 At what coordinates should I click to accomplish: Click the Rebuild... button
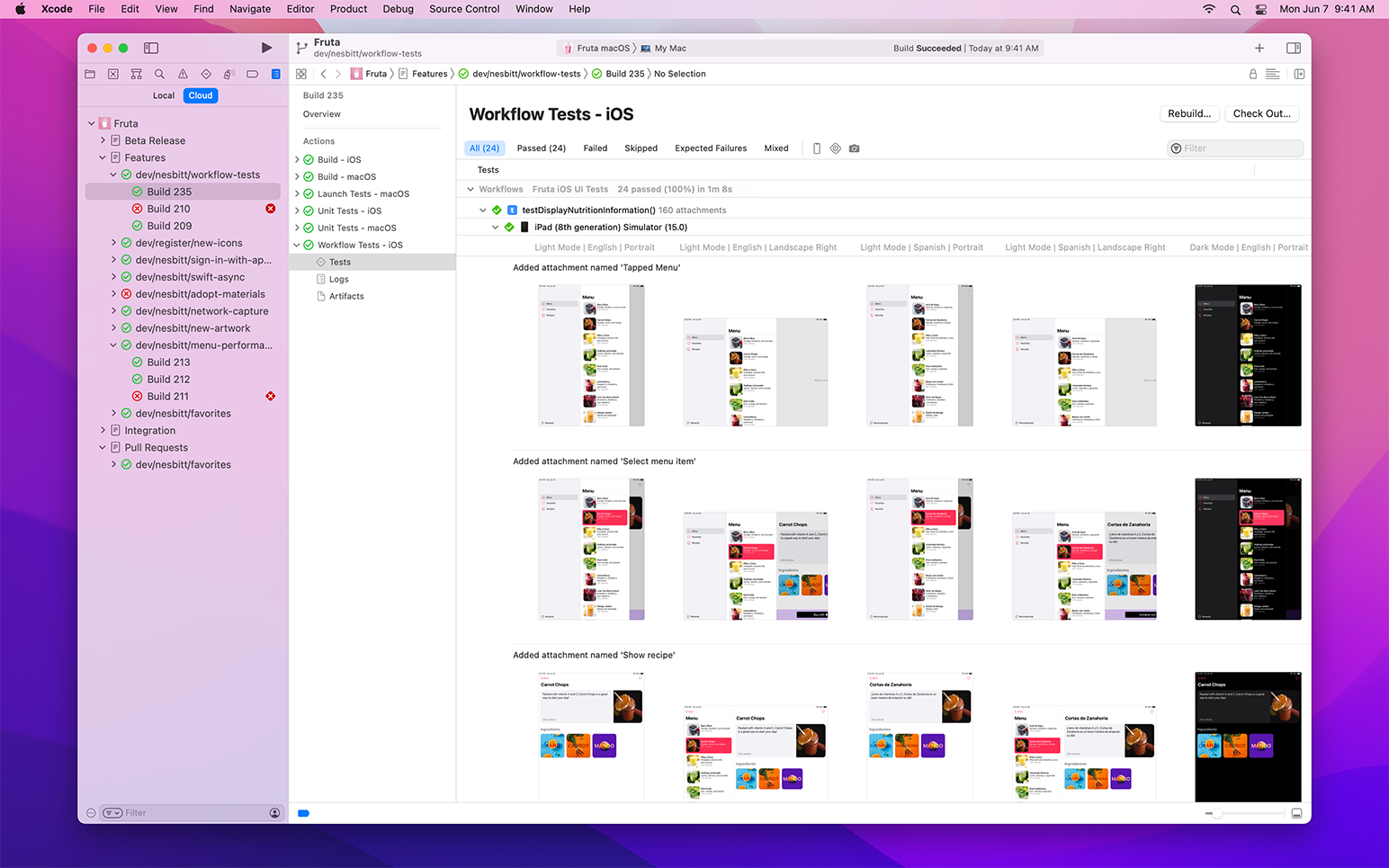1189,113
